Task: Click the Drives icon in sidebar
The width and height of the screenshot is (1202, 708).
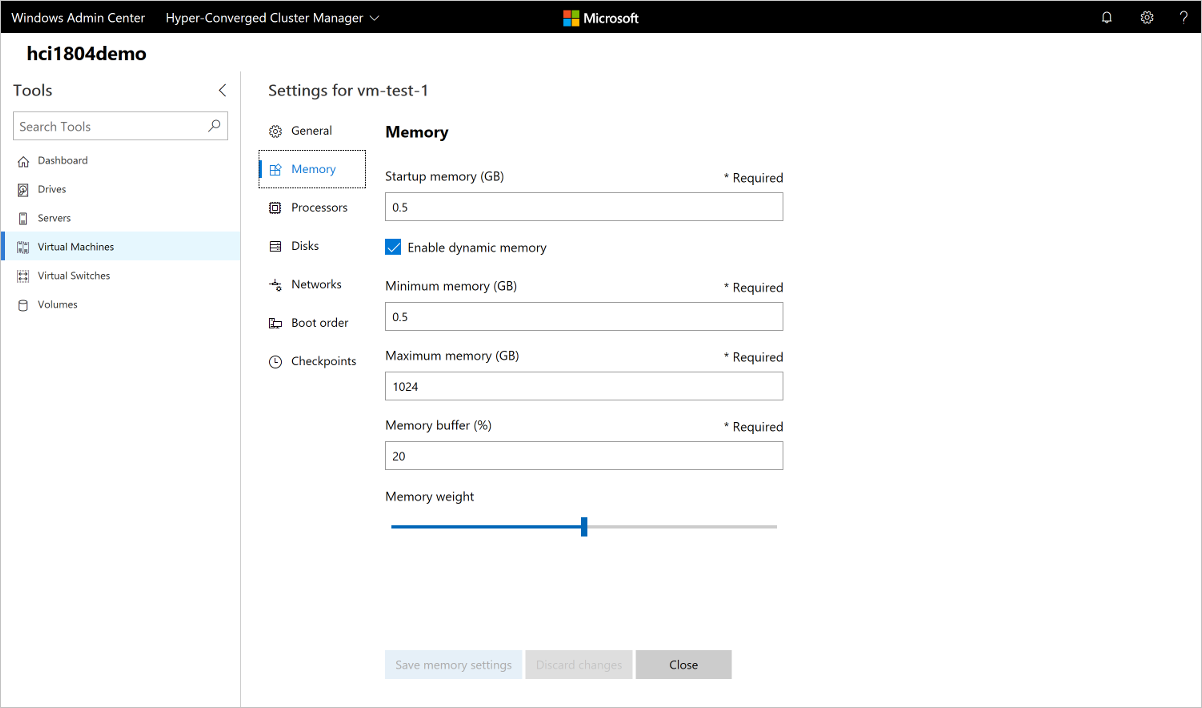Action: coord(23,190)
